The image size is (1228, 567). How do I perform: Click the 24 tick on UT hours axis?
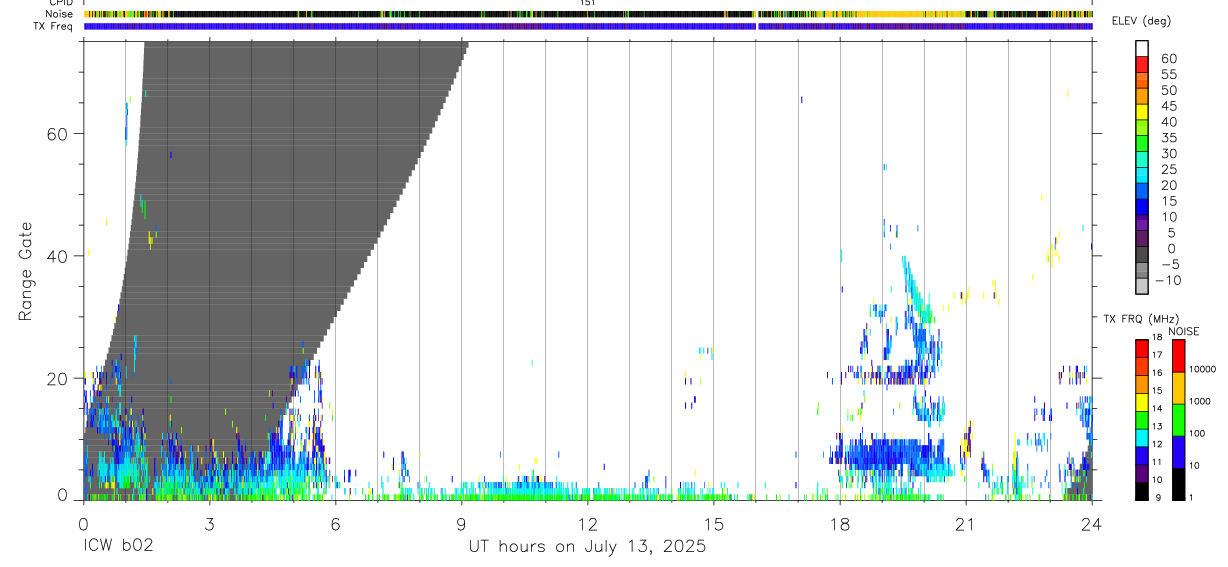click(x=1091, y=525)
